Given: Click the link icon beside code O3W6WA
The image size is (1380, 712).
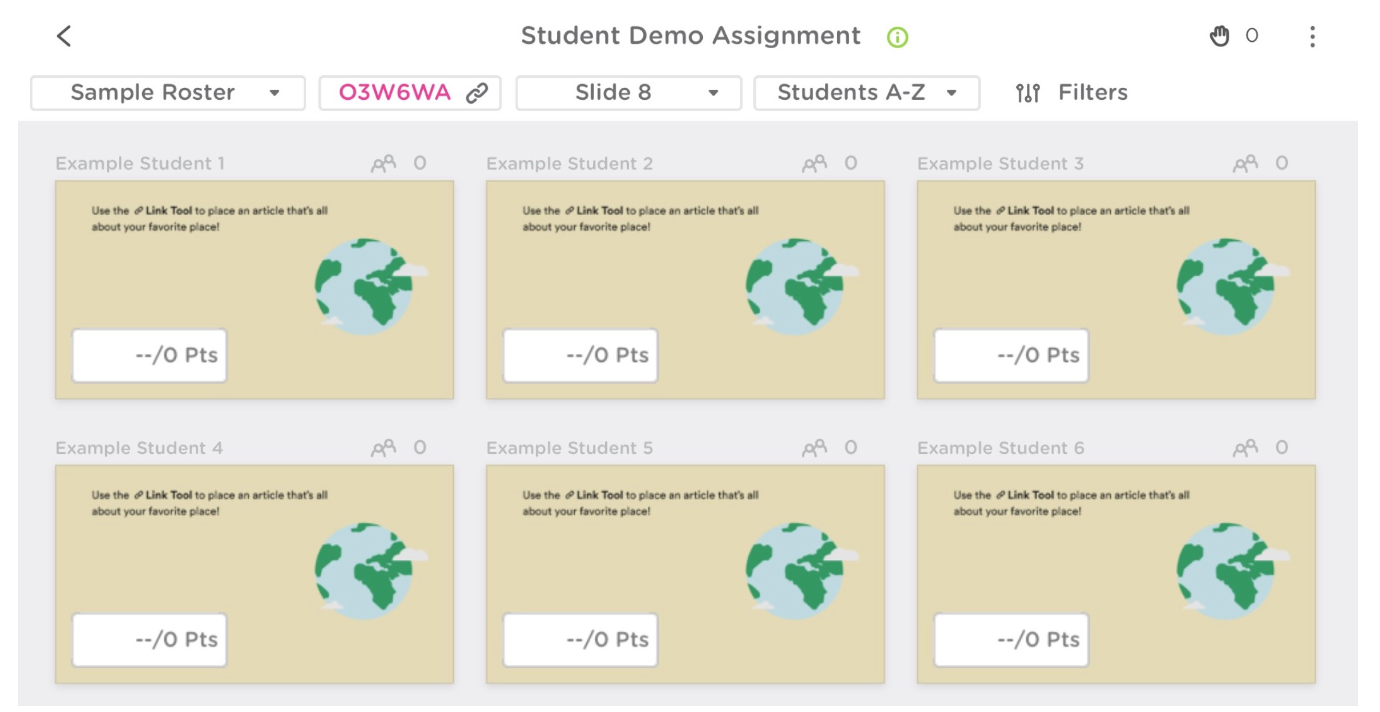Looking at the screenshot, I should coord(478,93).
